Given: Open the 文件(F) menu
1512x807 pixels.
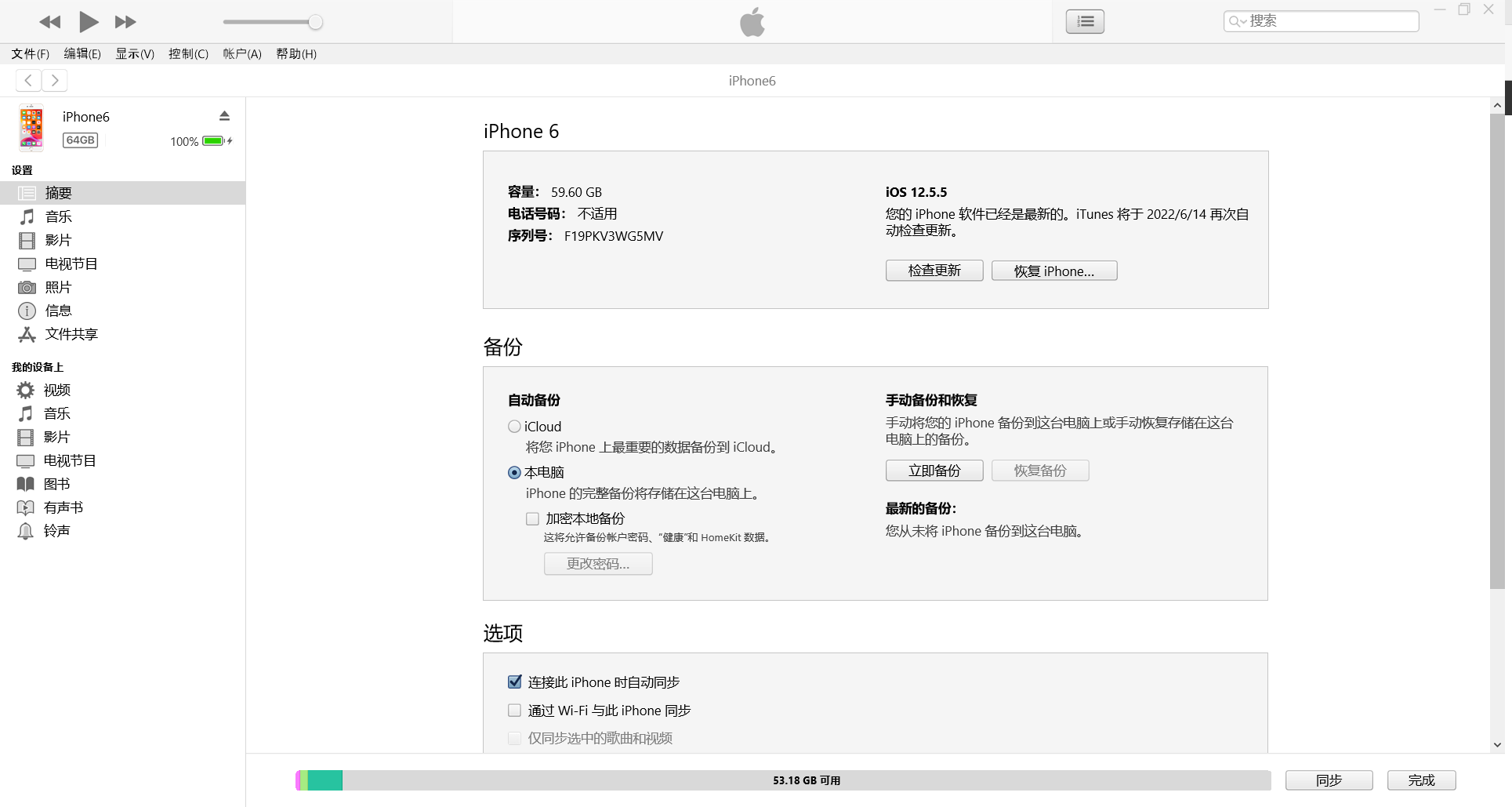Looking at the screenshot, I should pos(30,53).
